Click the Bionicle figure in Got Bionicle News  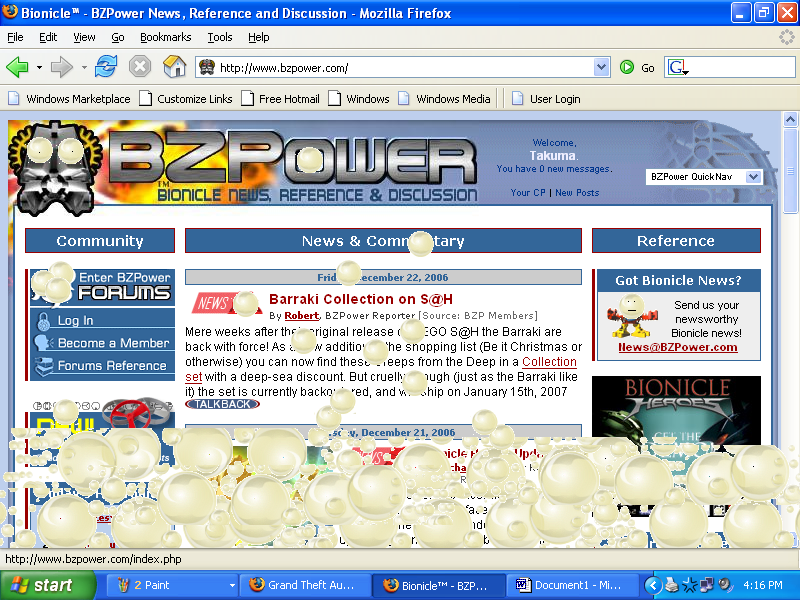tap(632, 317)
